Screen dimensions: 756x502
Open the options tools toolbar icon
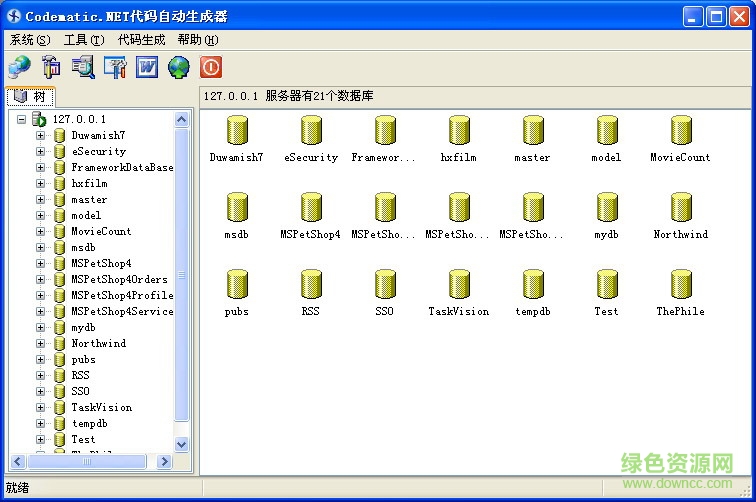[x=115, y=67]
